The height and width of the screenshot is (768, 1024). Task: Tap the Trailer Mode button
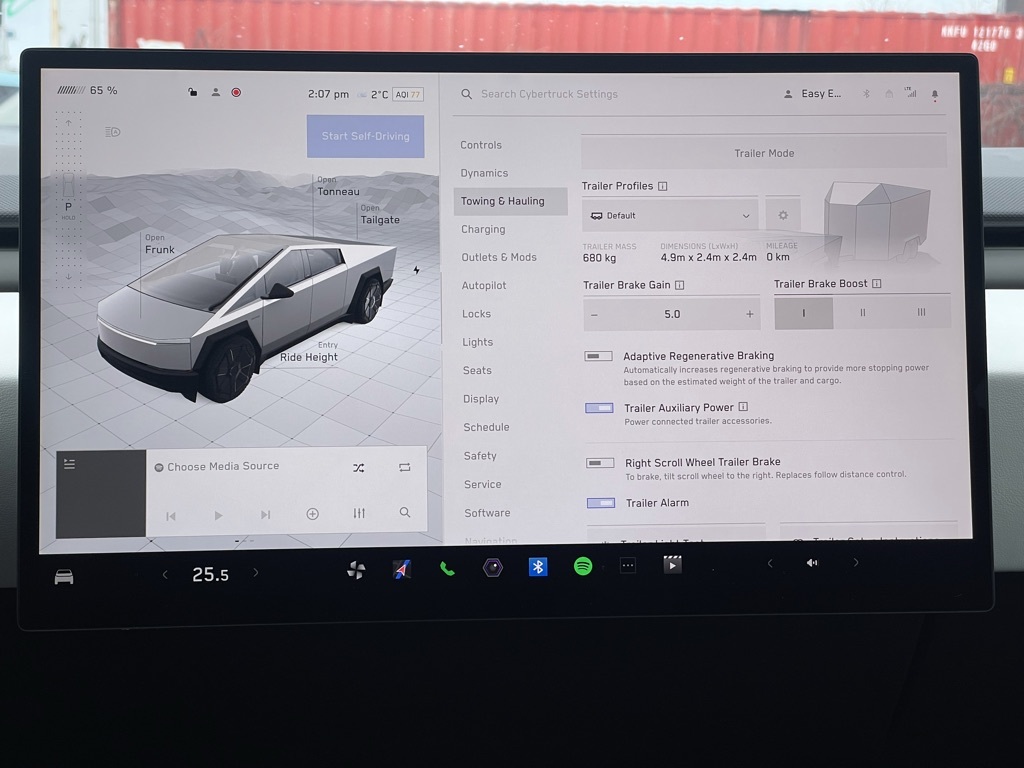(764, 153)
